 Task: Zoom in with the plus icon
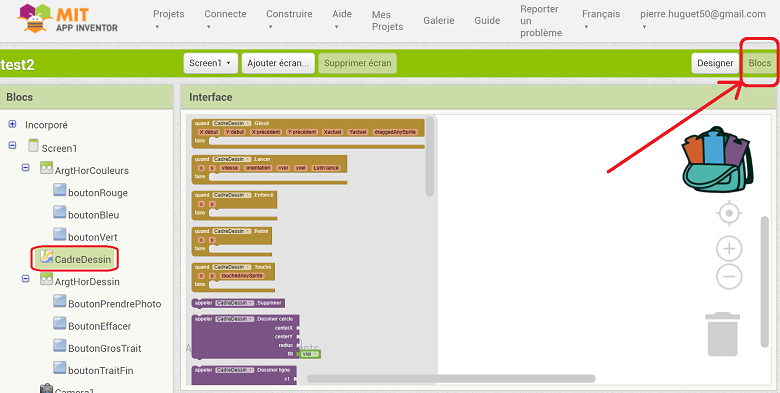click(729, 248)
